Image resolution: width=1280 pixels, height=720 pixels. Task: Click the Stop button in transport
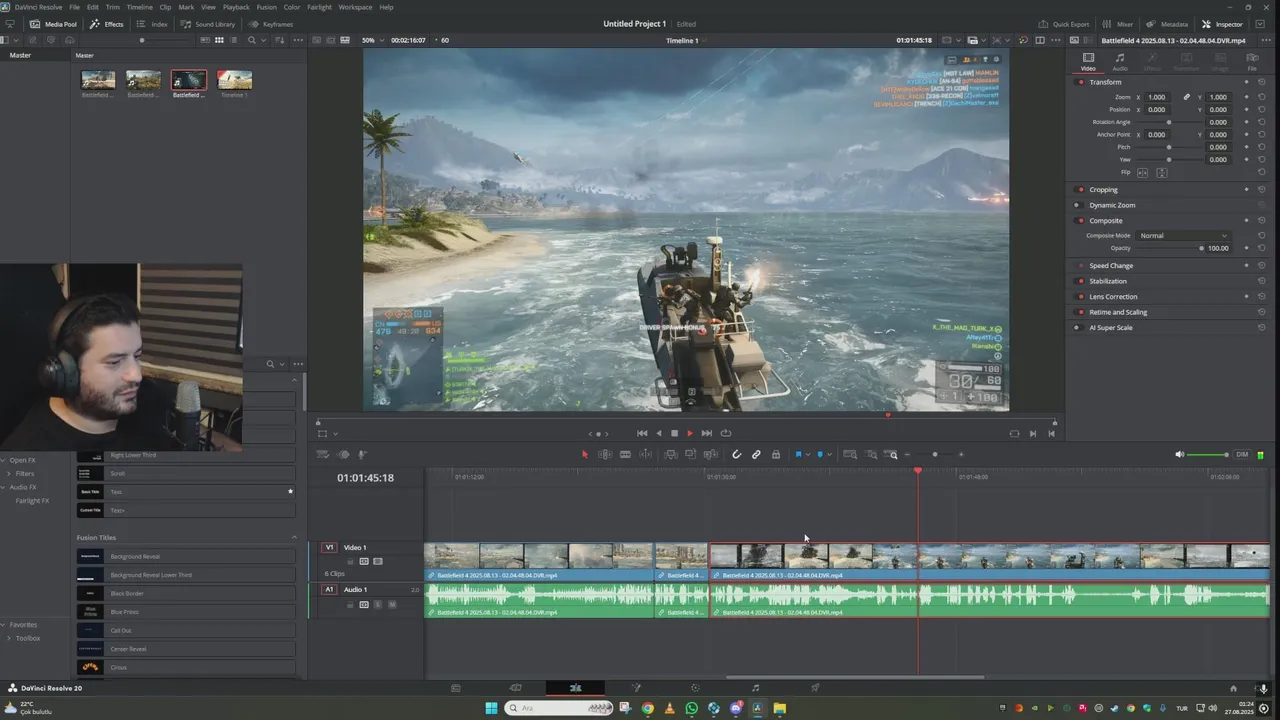[x=674, y=433]
